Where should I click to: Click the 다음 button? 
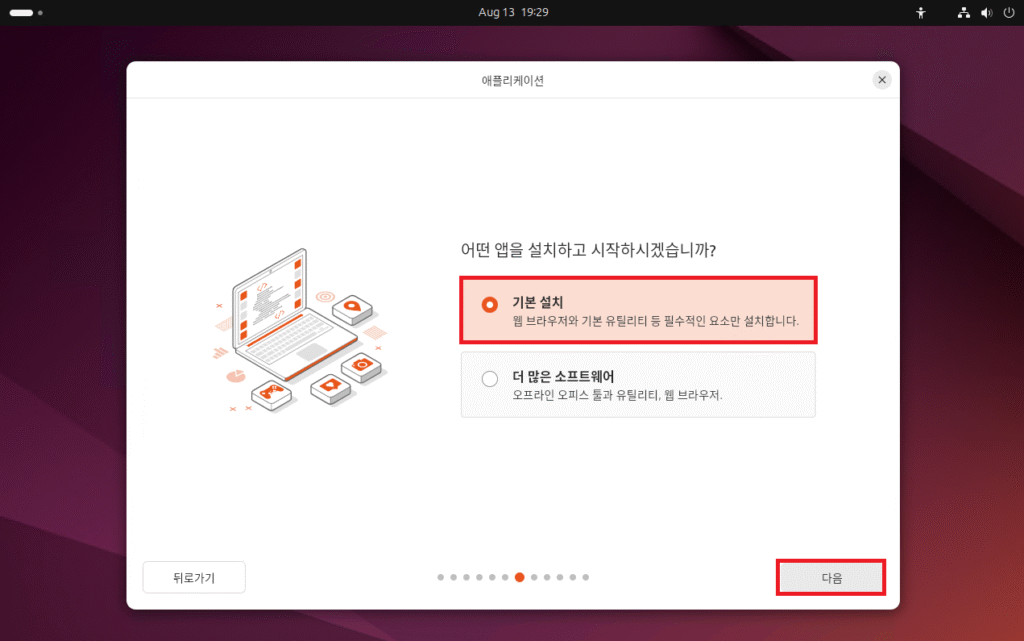[x=831, y=577]
